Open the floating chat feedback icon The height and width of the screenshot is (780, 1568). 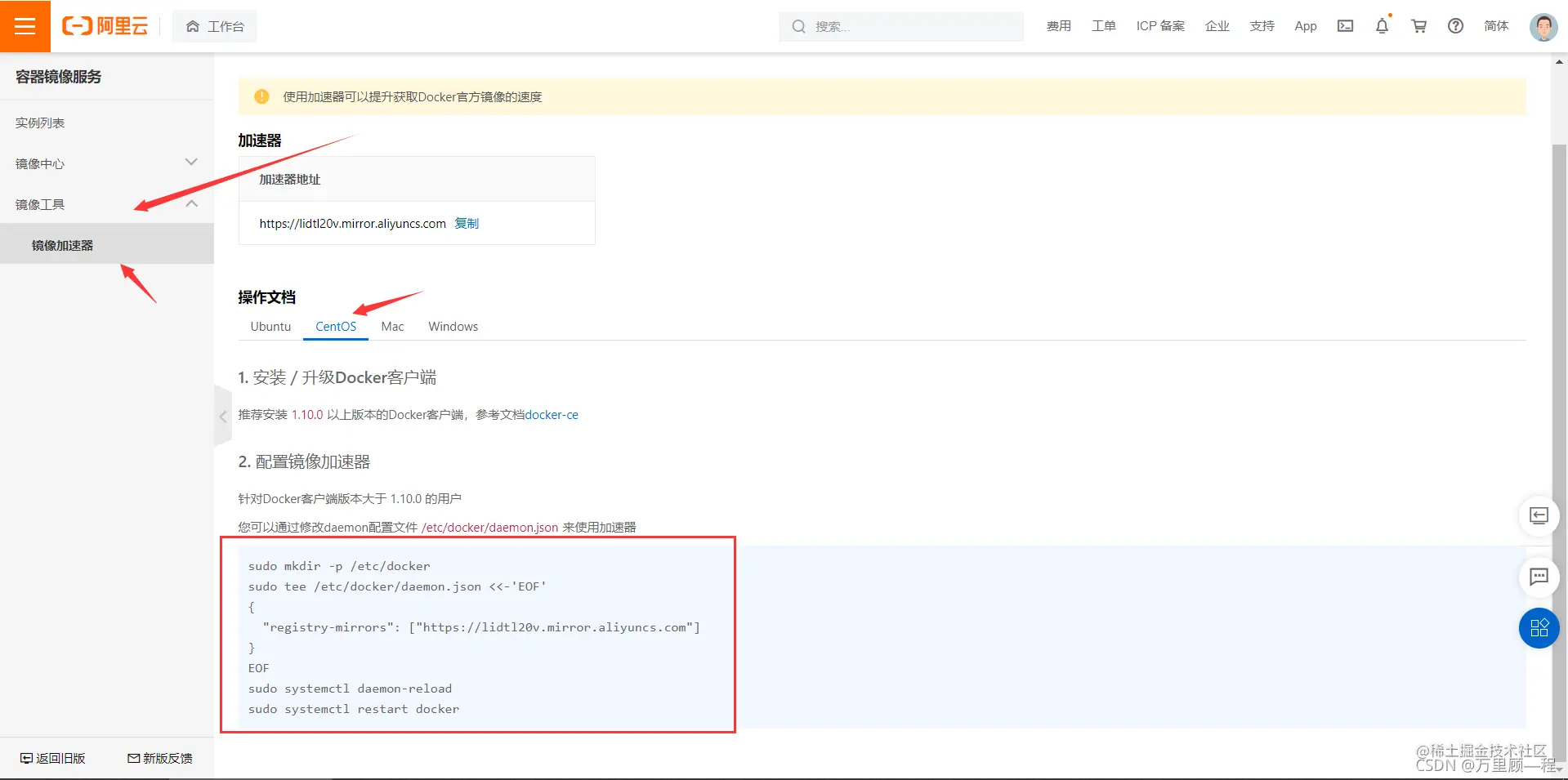coord(1539,577)
